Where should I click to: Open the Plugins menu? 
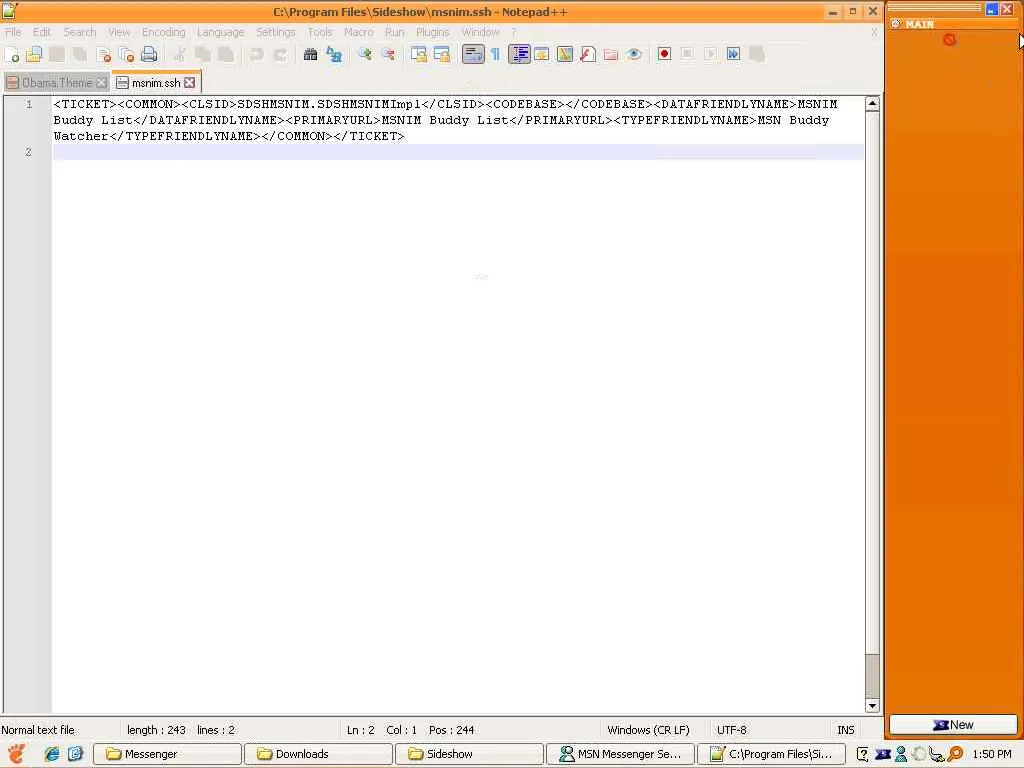click(x=432, y=32)
